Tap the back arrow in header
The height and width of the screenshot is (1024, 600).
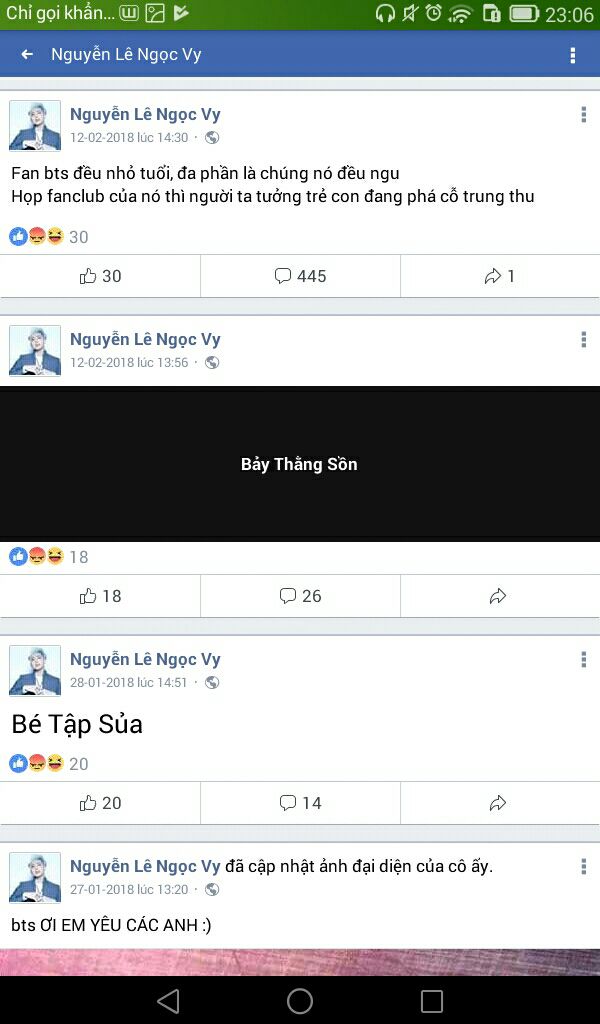click(27, 54)
